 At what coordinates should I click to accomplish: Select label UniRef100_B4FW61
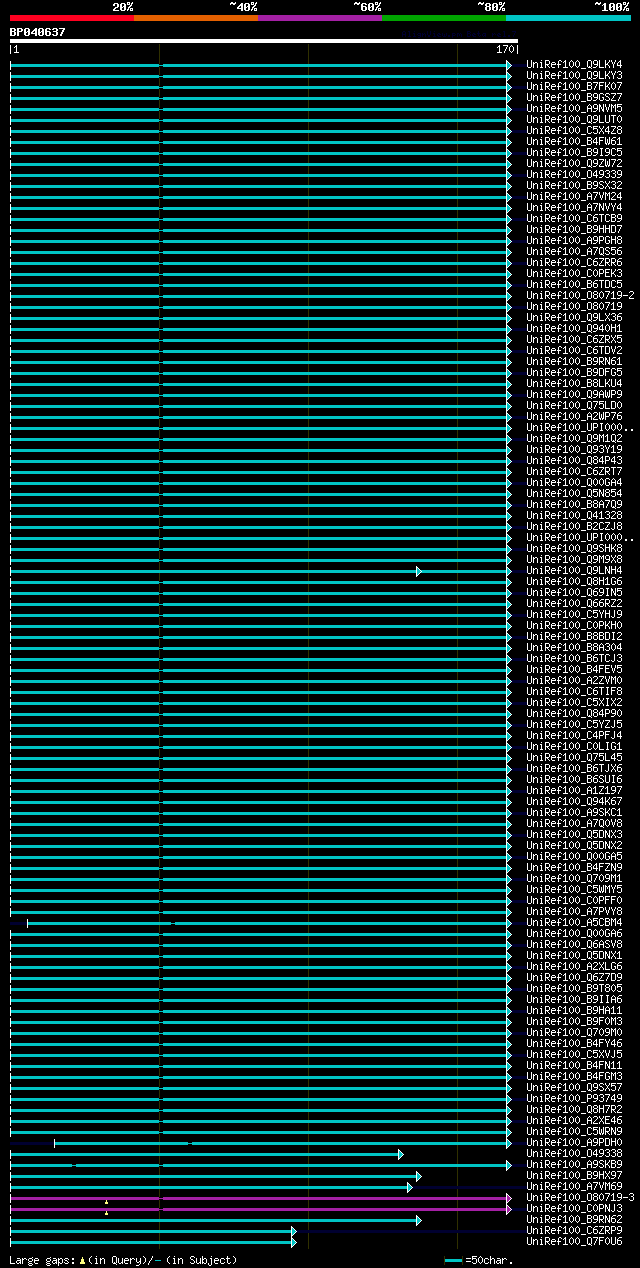574,142
